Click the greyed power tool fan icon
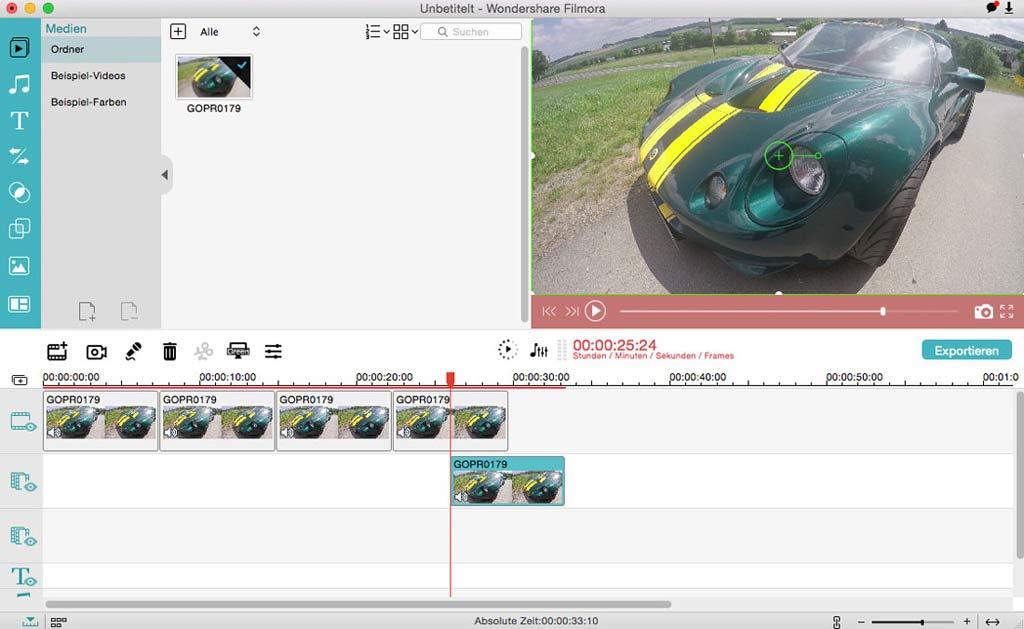 tap(204, 351)
